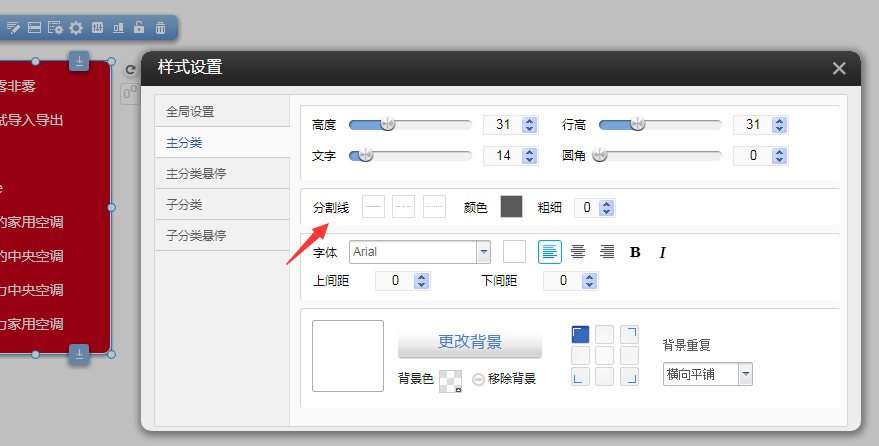Open the 横向平铺 background repeat dropdown
Image resolution: width=879 pixels, height=446 pixels.
click(745, 374)
